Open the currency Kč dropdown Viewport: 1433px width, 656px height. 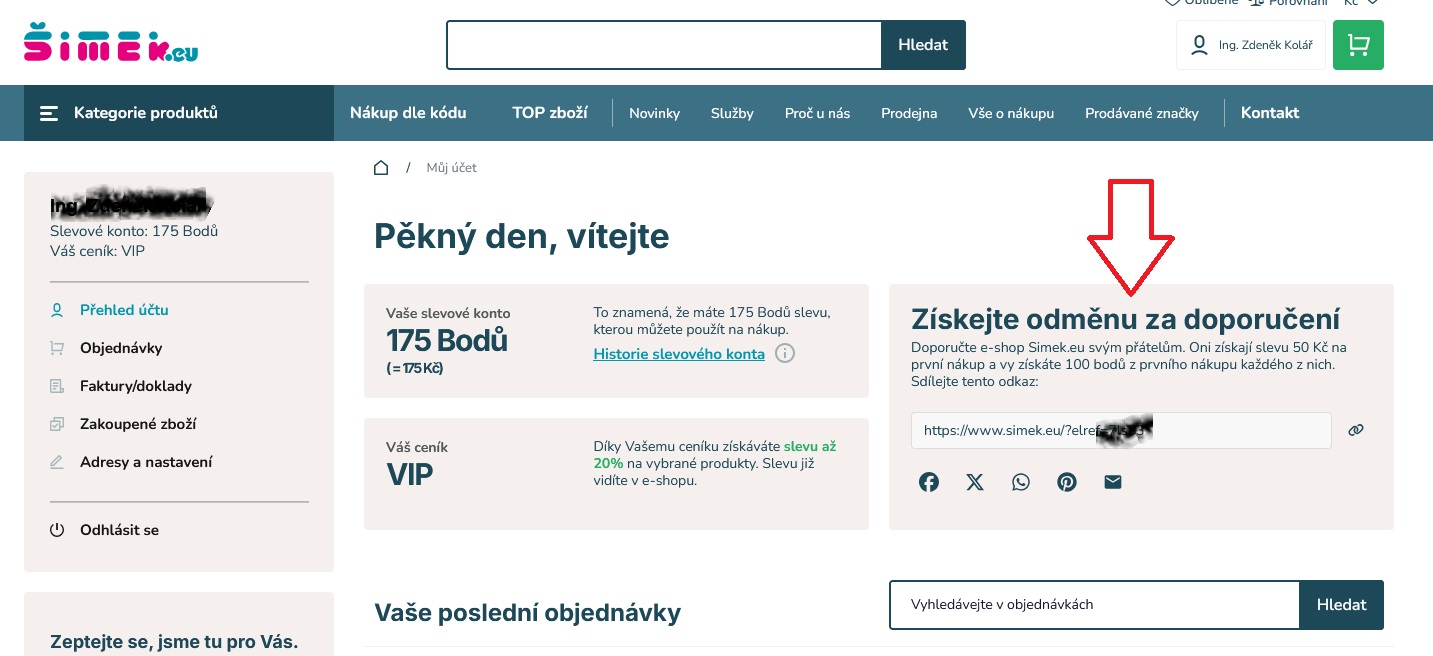(1361, 3)
